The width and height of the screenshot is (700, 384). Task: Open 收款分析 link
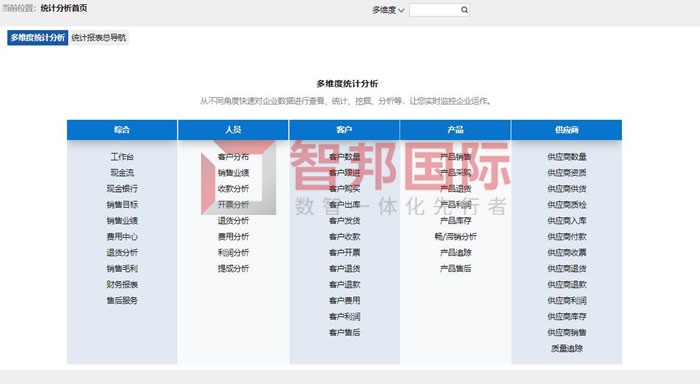233,188
